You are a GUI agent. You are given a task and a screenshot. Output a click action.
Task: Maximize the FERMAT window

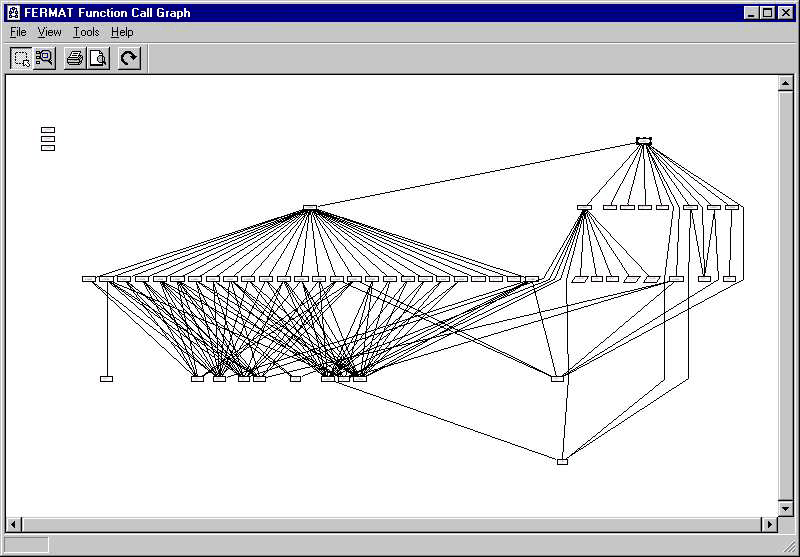tap(768, 13)
